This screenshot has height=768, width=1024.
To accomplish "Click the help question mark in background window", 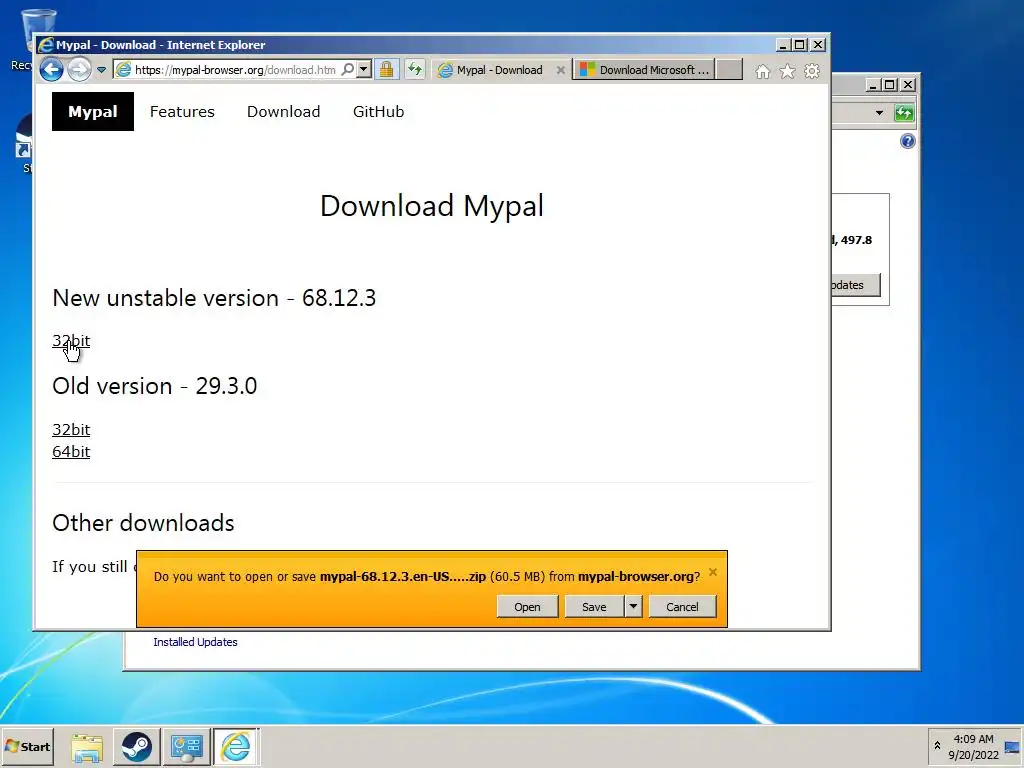I will [908, 141].
